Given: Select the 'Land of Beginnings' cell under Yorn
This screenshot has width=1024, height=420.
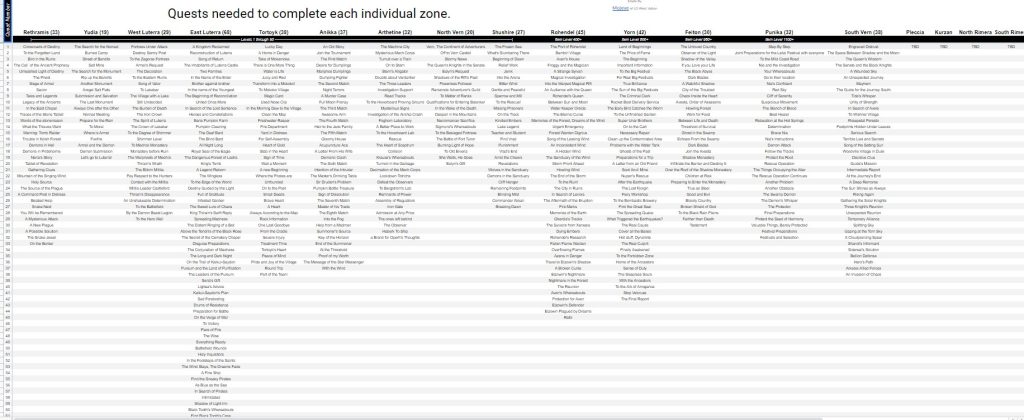Looking at the screenshot, I should point(635,47).
